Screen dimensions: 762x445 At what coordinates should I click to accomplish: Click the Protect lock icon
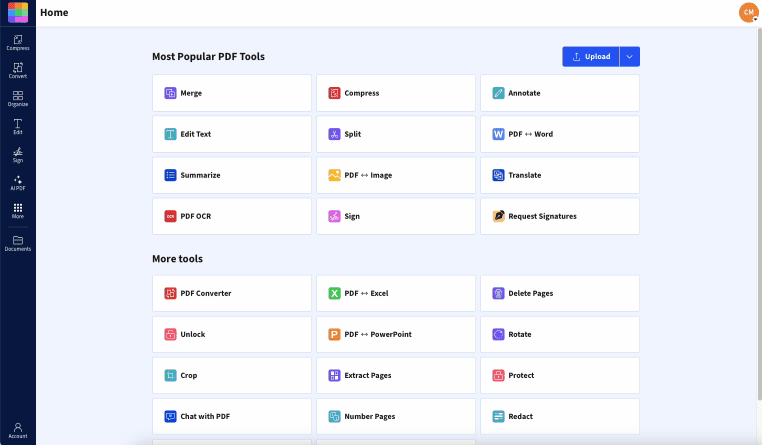point(498,376)
